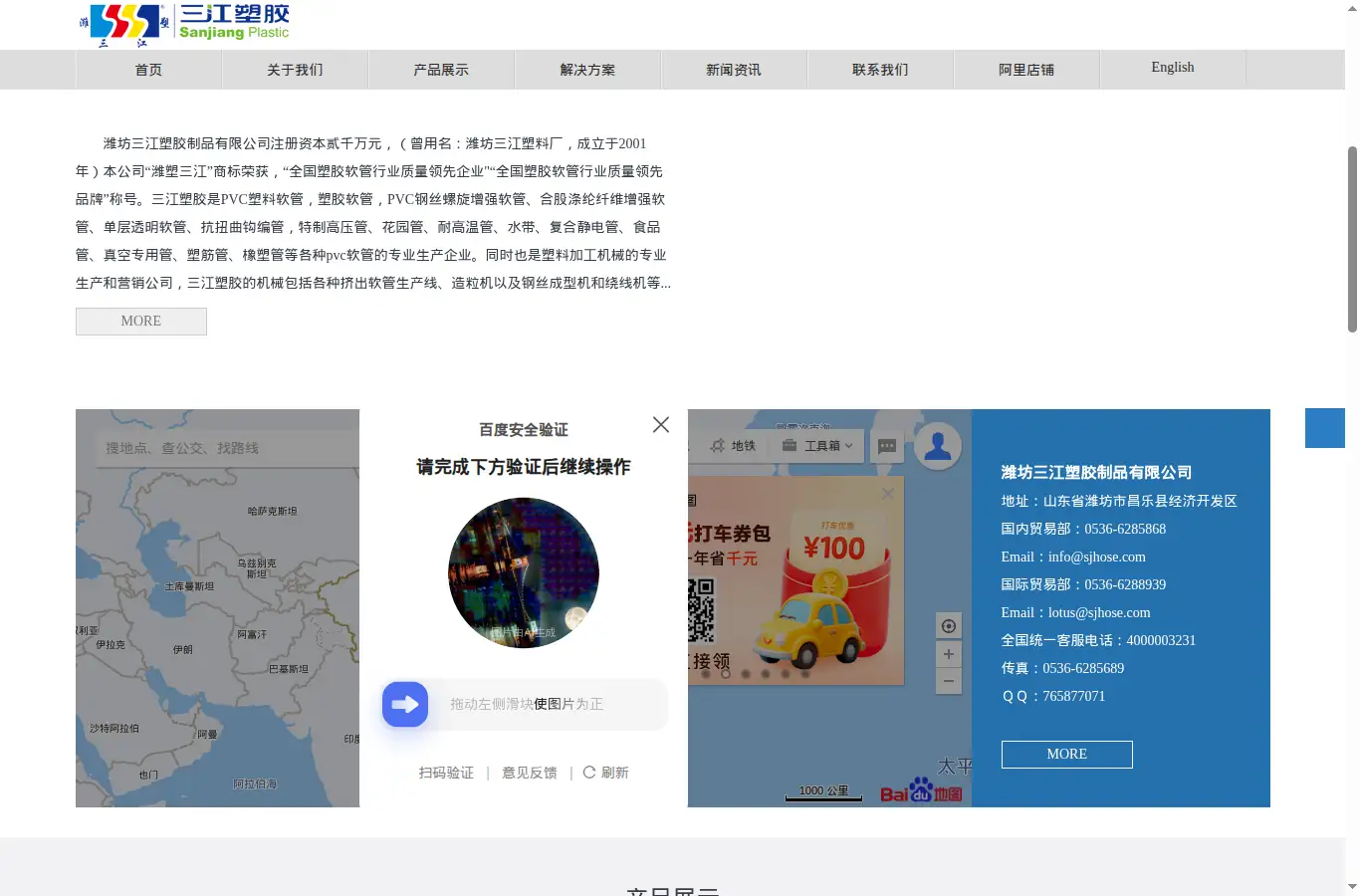The height and width of the screenshot is (896, 1360).
Task: Click MORE button in contact panel
Action: [1067, 755]
